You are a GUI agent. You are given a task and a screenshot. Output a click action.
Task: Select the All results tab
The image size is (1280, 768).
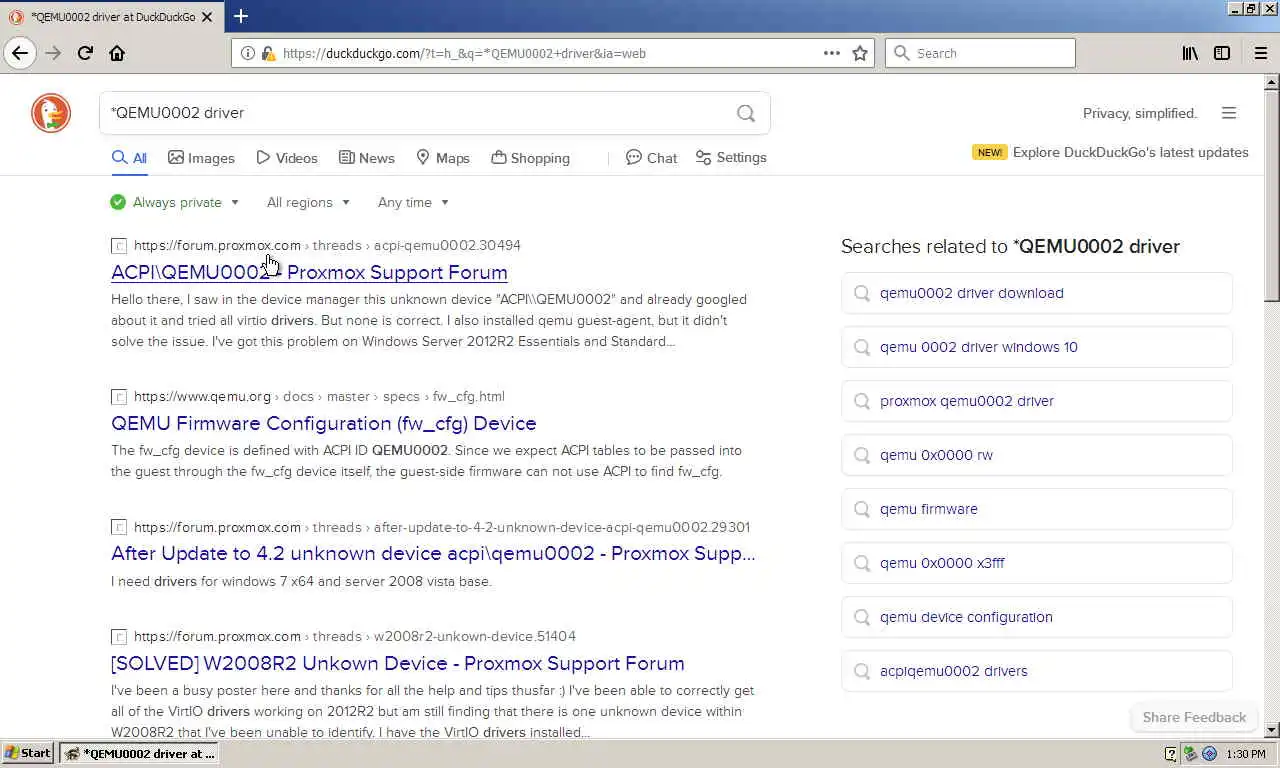(129, 158)
